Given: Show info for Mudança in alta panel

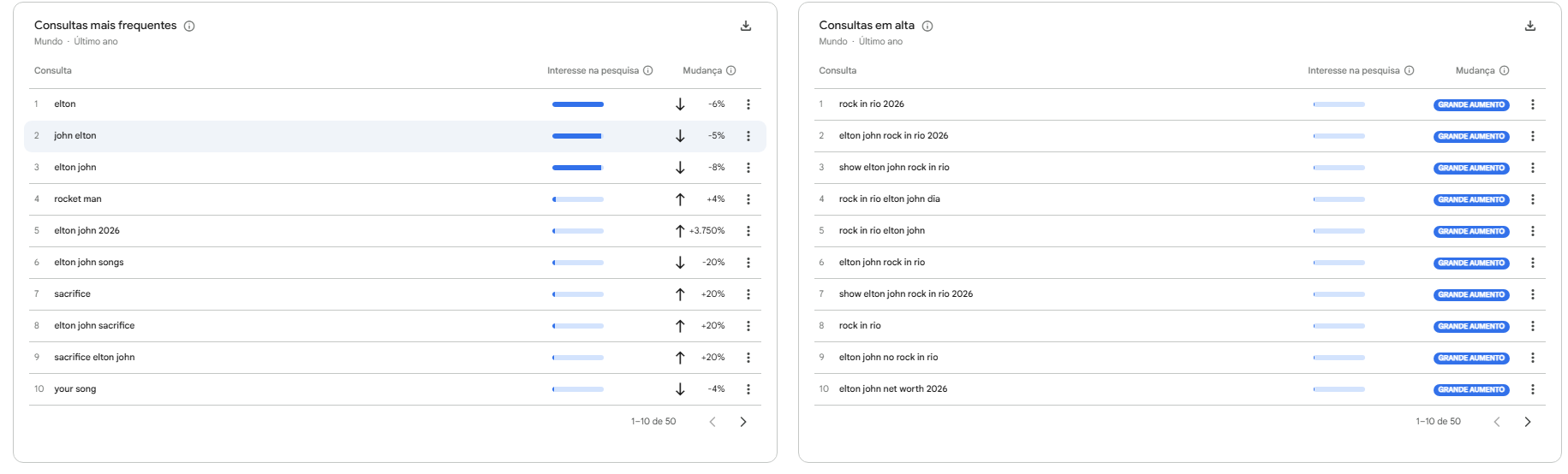Looking at the screenshot, I should (x=1505, y=70).
